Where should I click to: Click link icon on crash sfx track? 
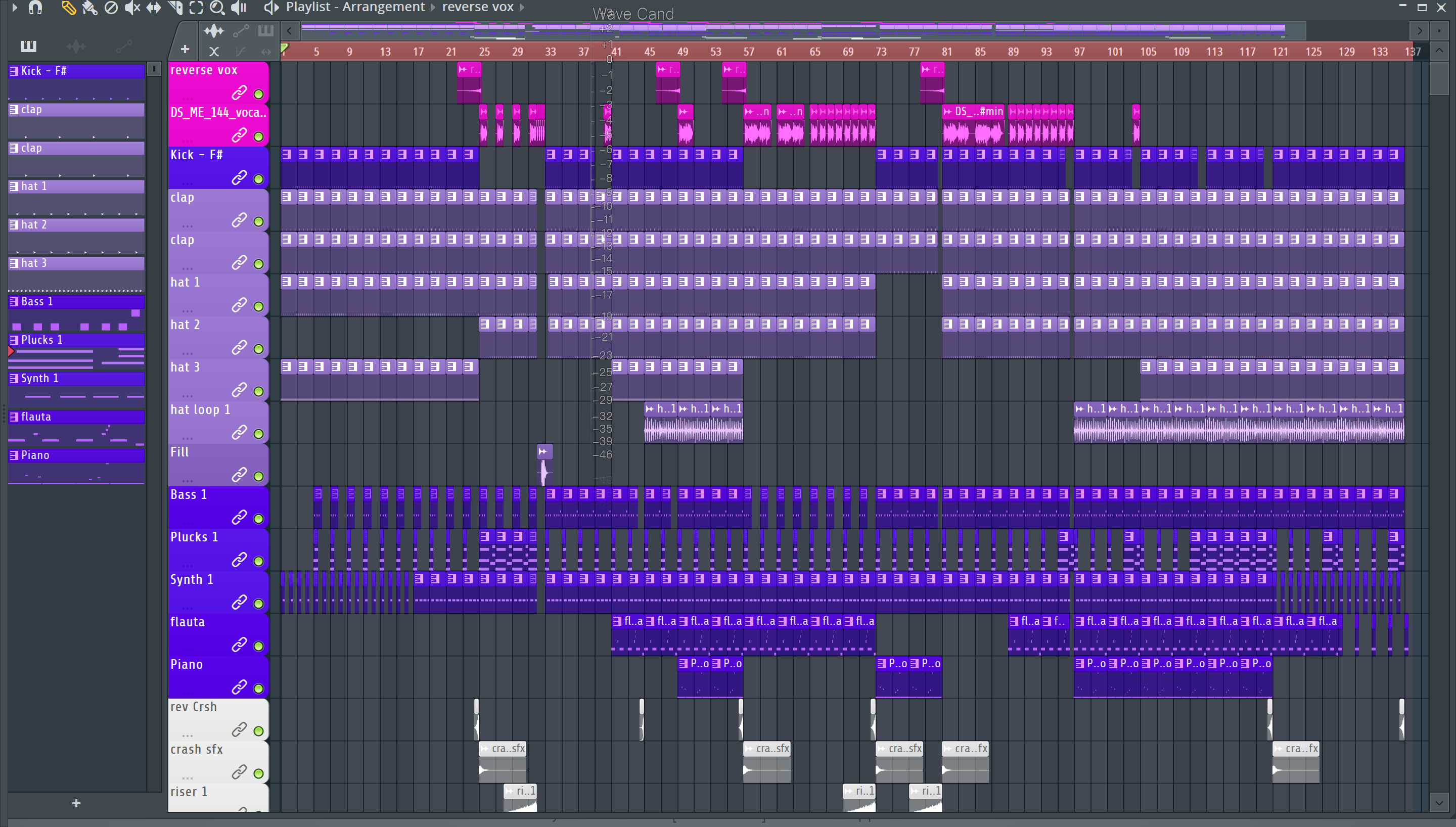click(x=239, y=772)
